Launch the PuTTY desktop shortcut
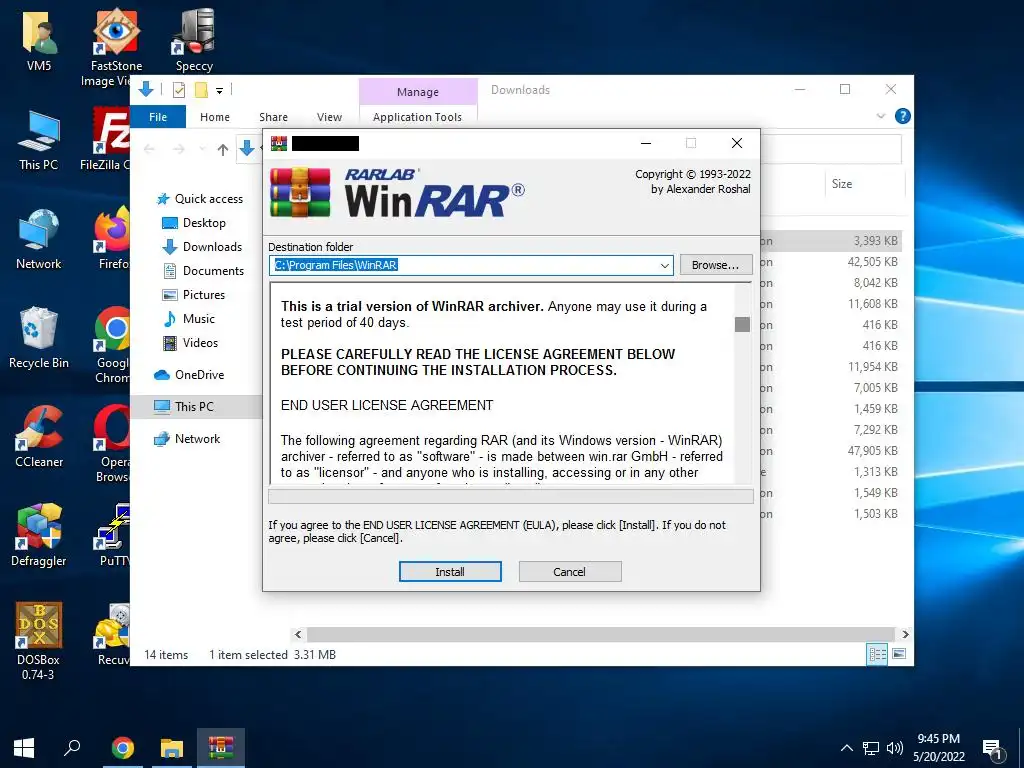 tap(113, 536)
